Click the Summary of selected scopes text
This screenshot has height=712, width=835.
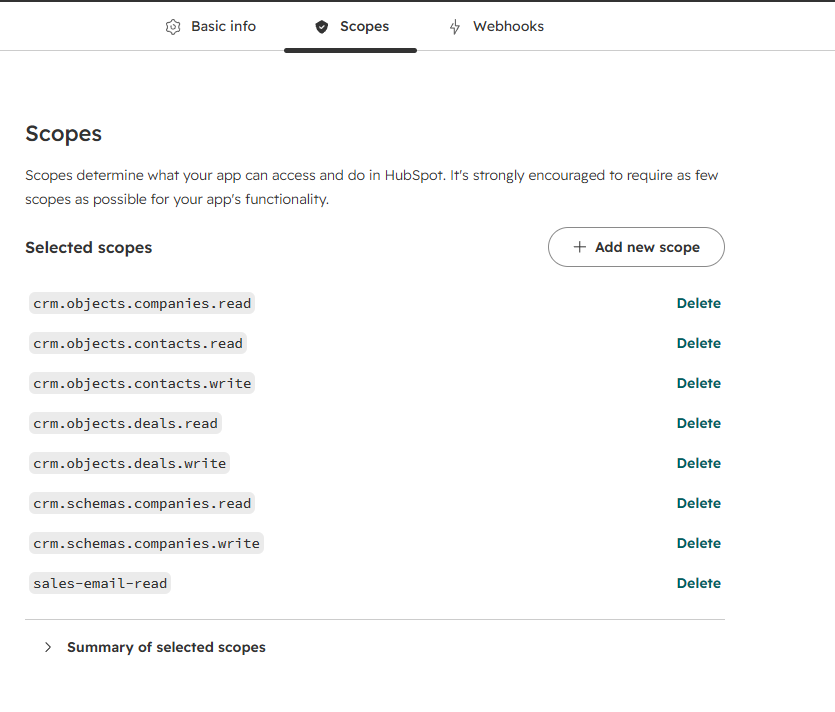coord(166,647)
